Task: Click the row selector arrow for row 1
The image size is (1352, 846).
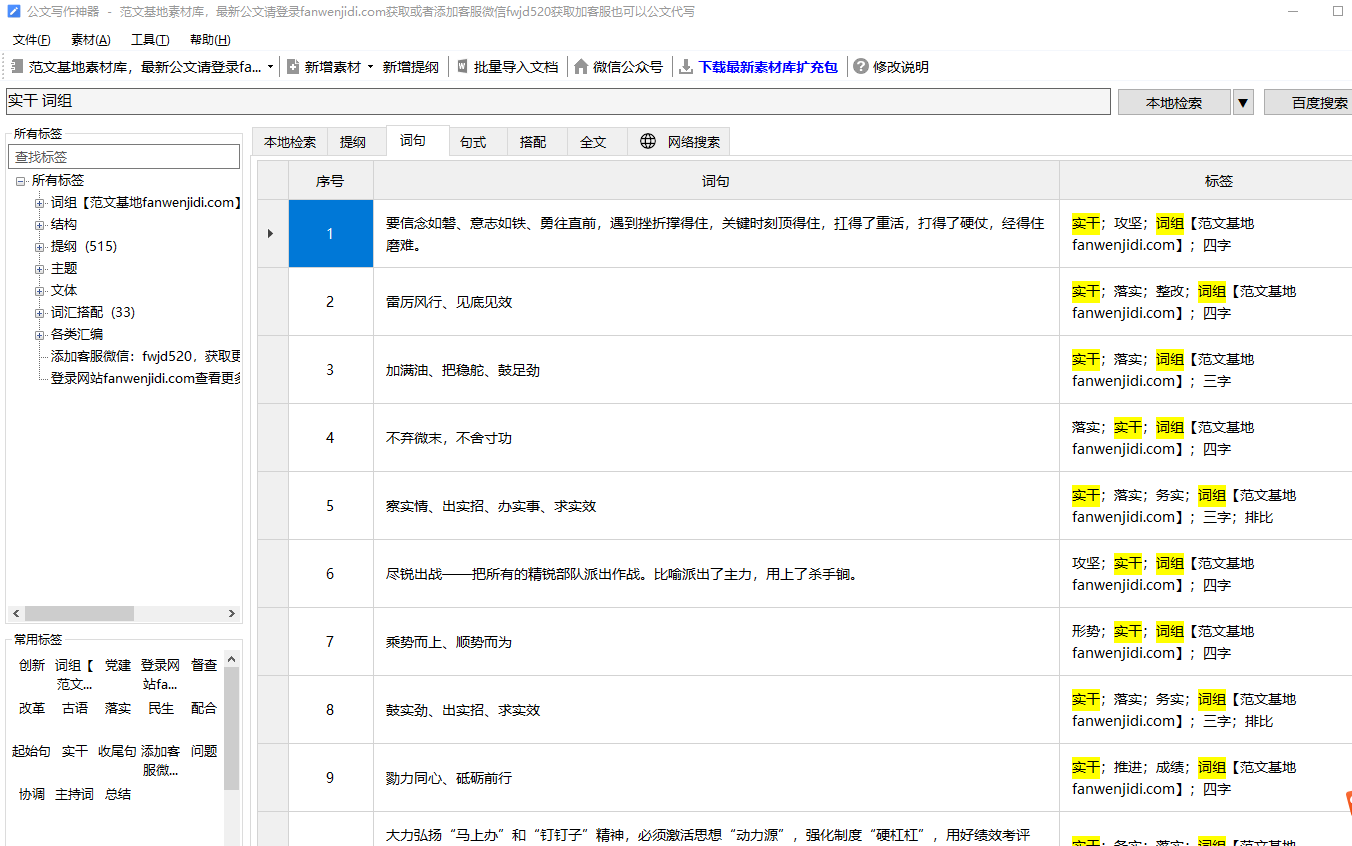Action: pyautogui.click(x=272, y=234)
